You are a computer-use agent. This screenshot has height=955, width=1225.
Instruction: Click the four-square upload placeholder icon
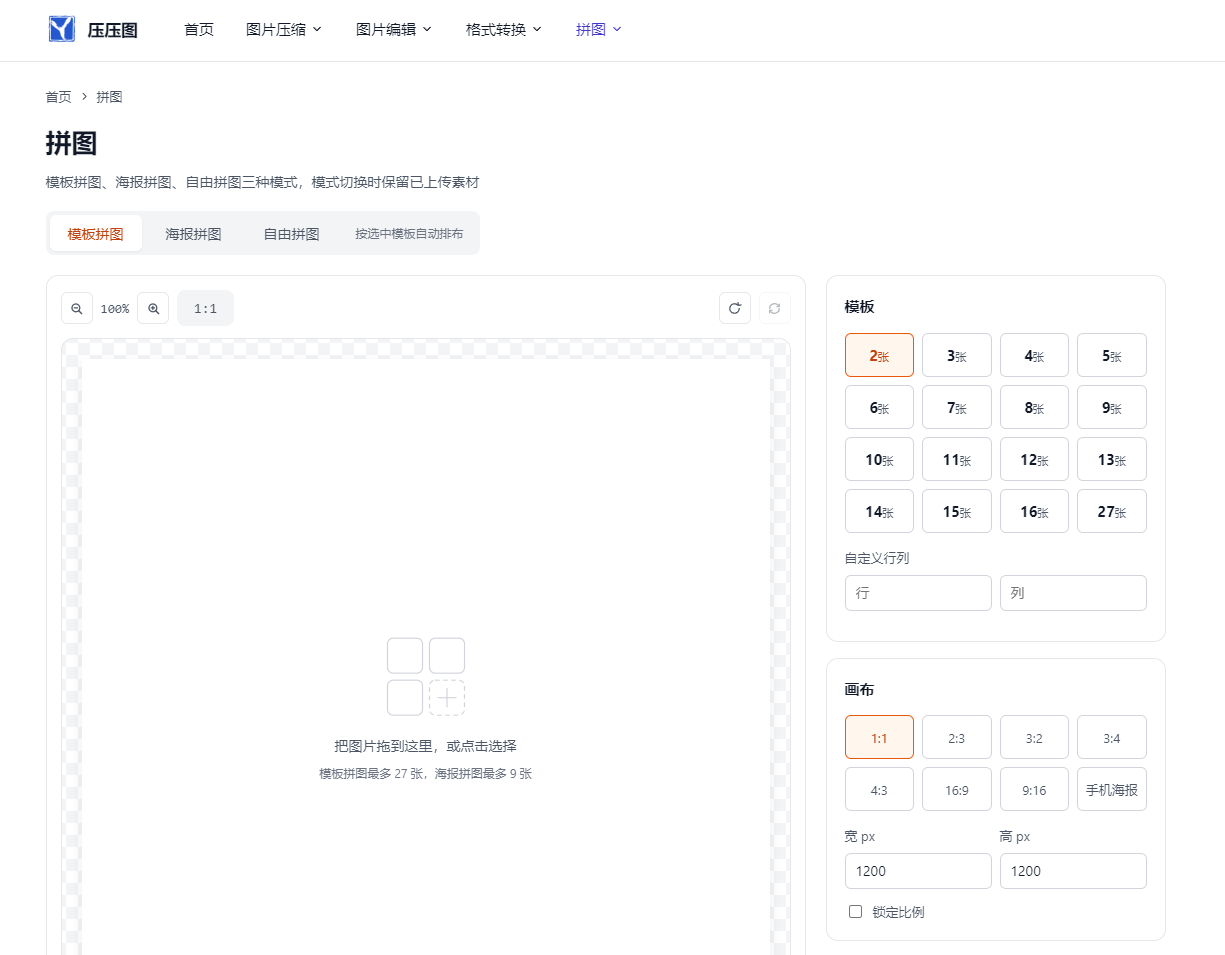[x=426, y=677]
